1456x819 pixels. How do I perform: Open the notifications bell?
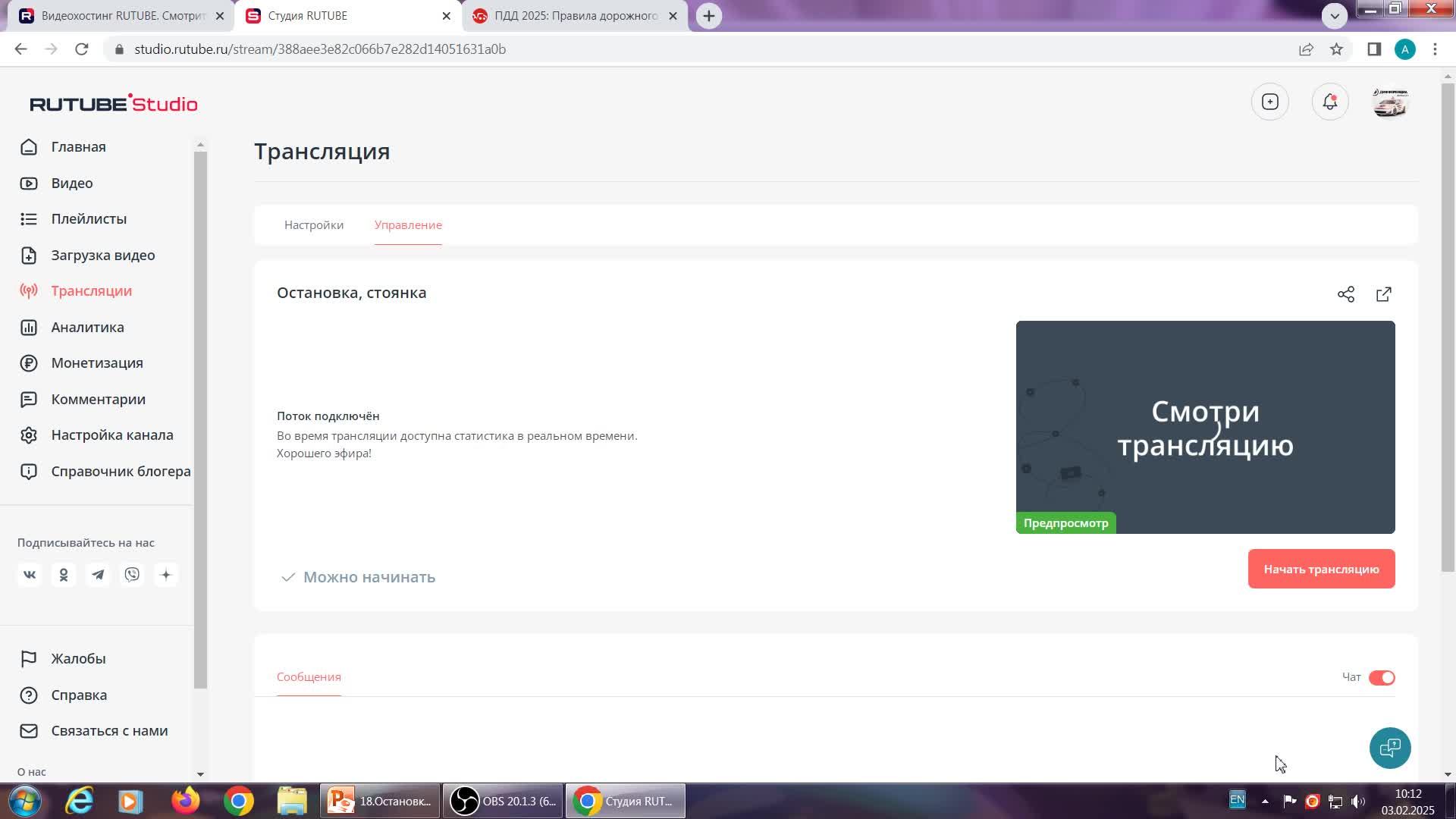pyautogui.click(x=1330, y=102)
